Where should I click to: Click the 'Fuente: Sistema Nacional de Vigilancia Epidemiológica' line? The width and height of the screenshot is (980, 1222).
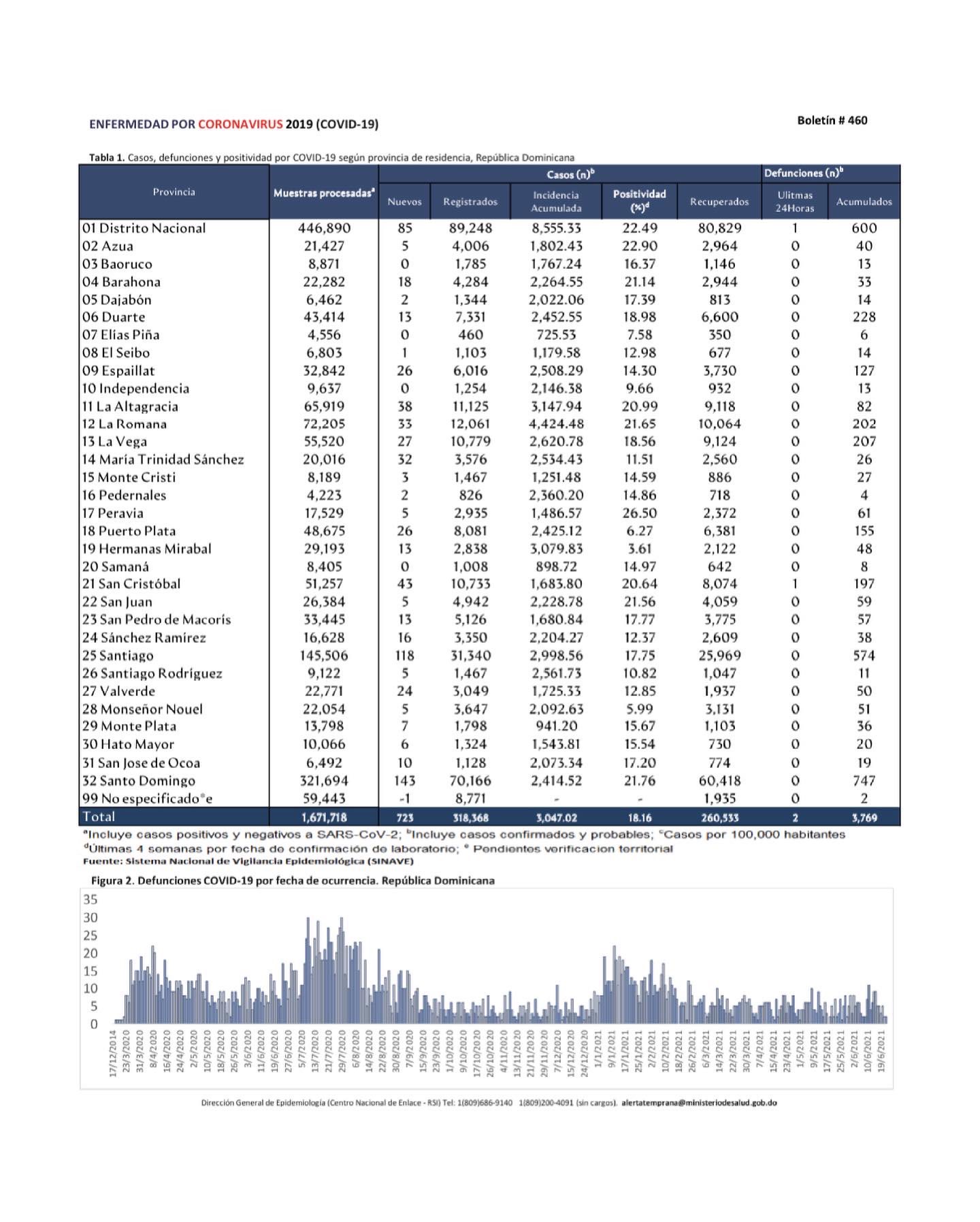click(248, 861)
